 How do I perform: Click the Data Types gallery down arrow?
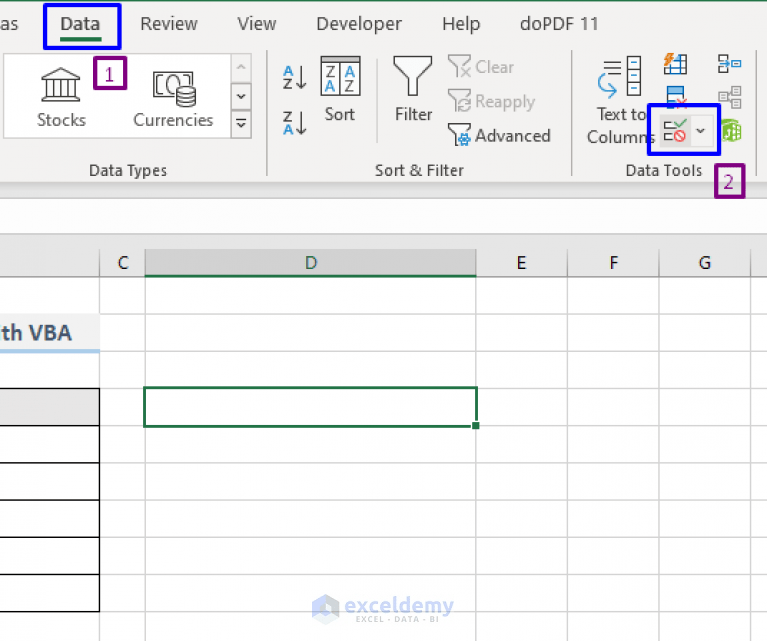coord(241,96)
